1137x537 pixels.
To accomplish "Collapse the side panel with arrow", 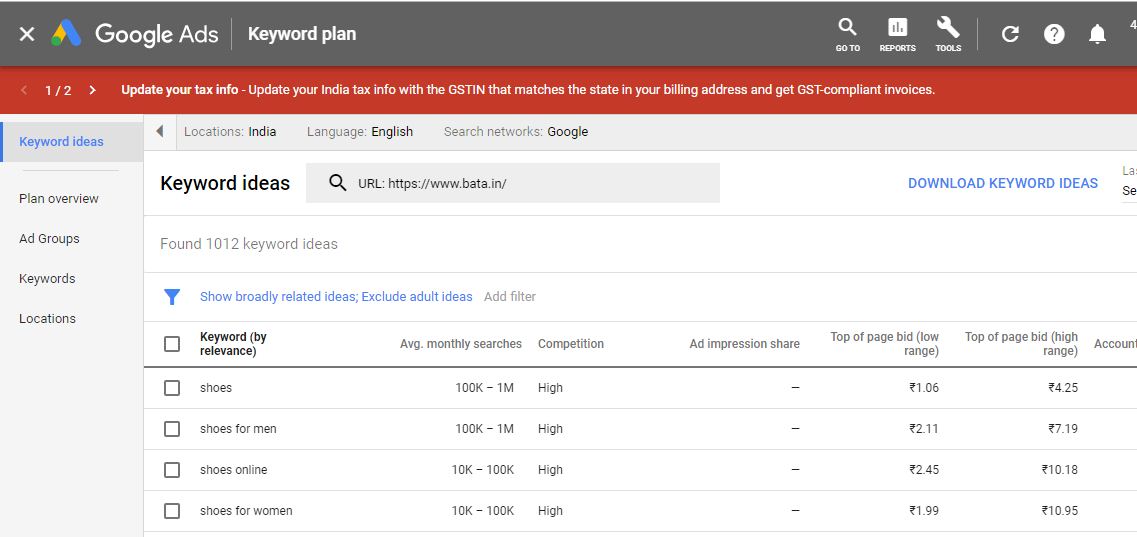I will coord(160,132).
